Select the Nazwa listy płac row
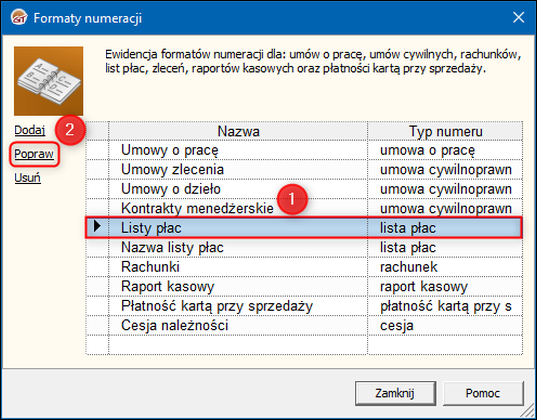Image resolution: width=537 pixels, height=420 pixels. 304,247
